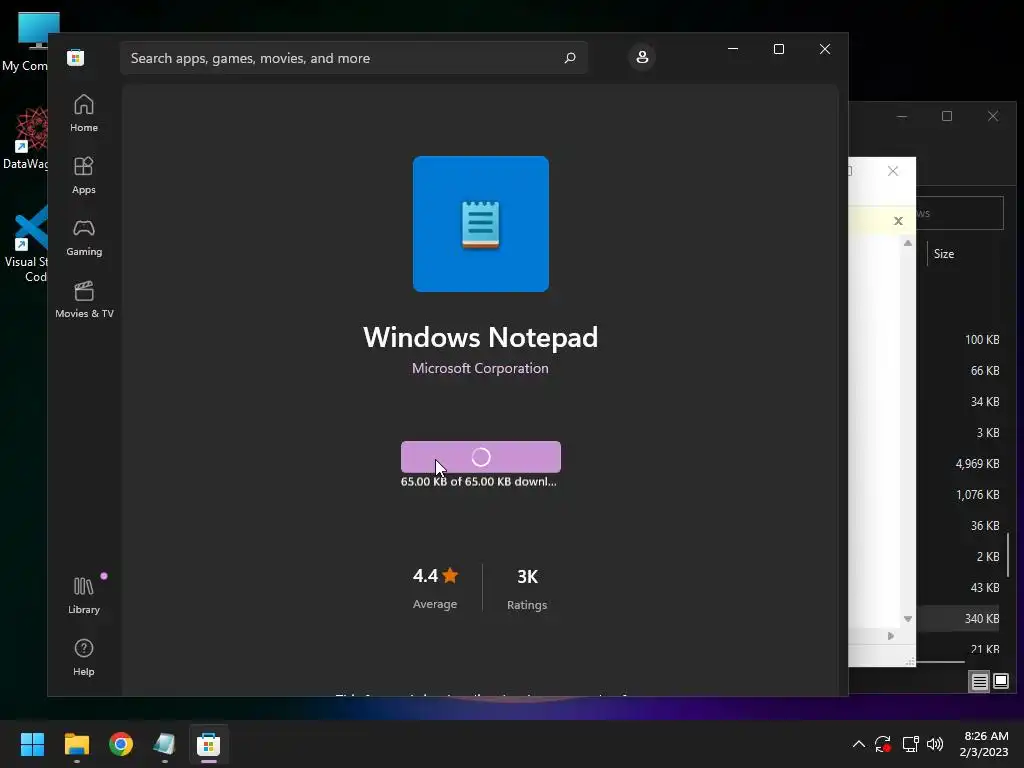Switch Explorer to large icons view

1000,682
